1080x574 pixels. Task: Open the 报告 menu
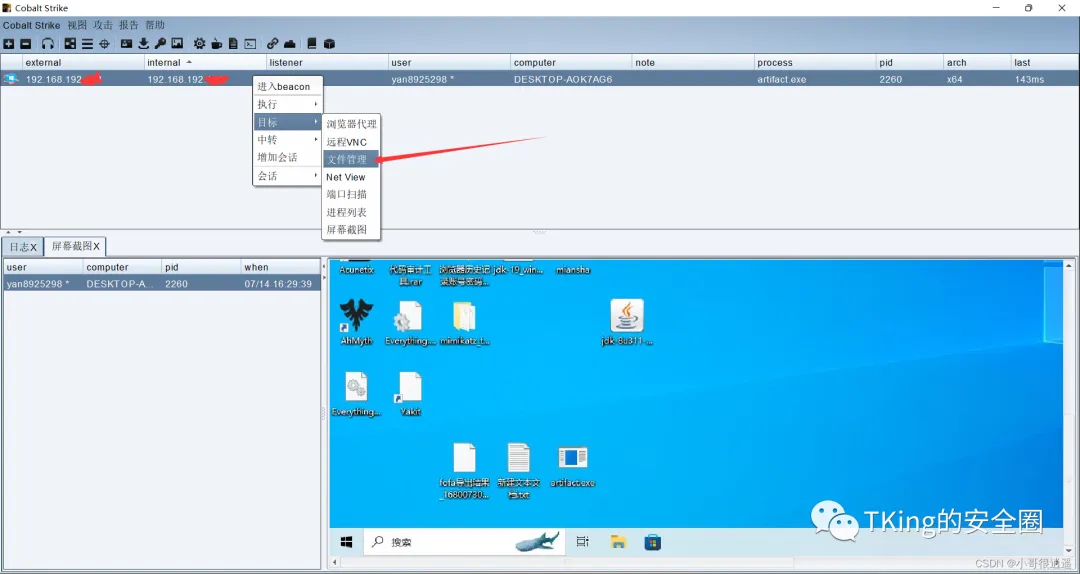click(x=129, y=25)
